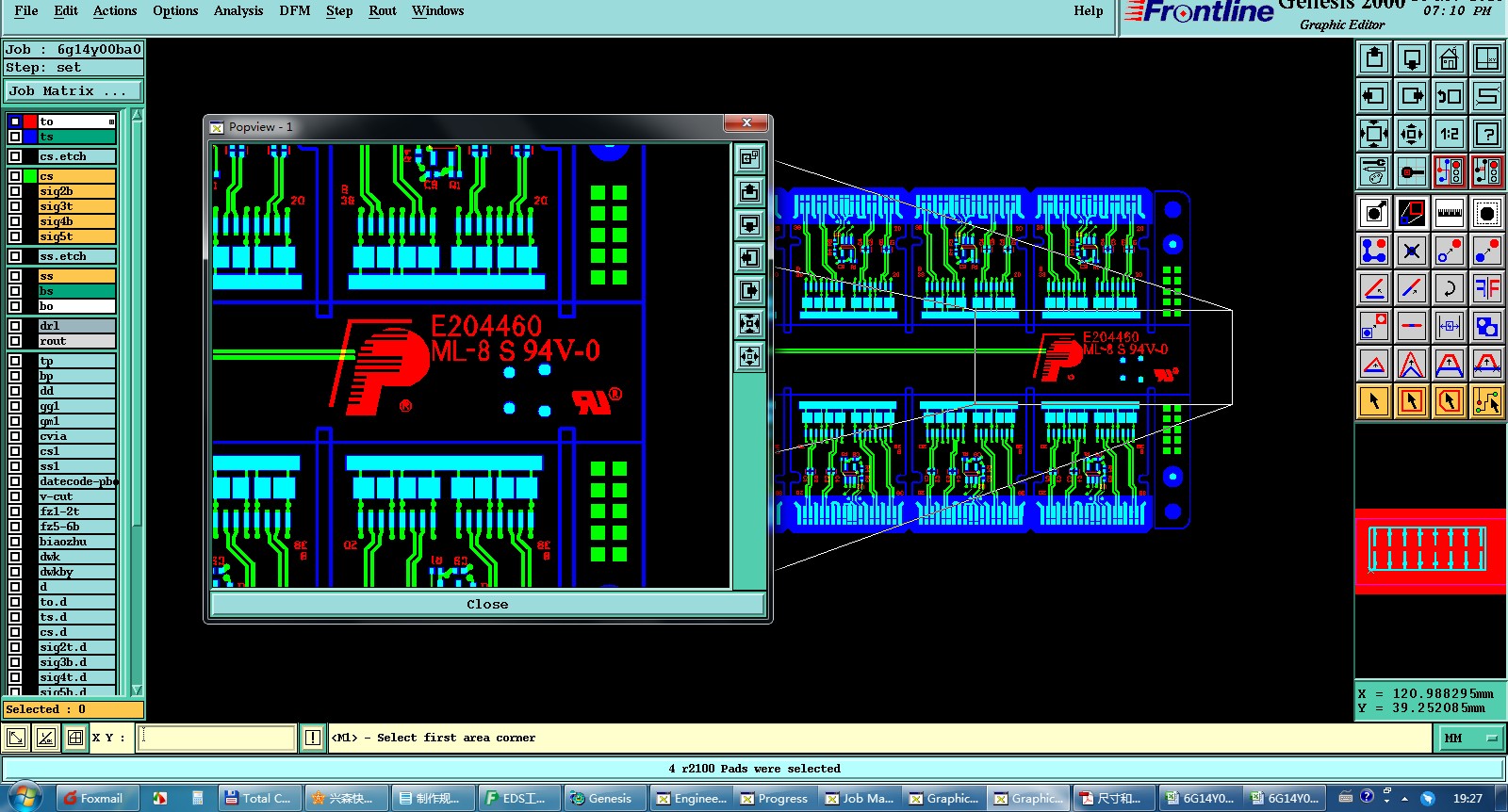1508x812 pixels.
Task: Click the pan up view icon
Action: click(x=1374, y=58)
